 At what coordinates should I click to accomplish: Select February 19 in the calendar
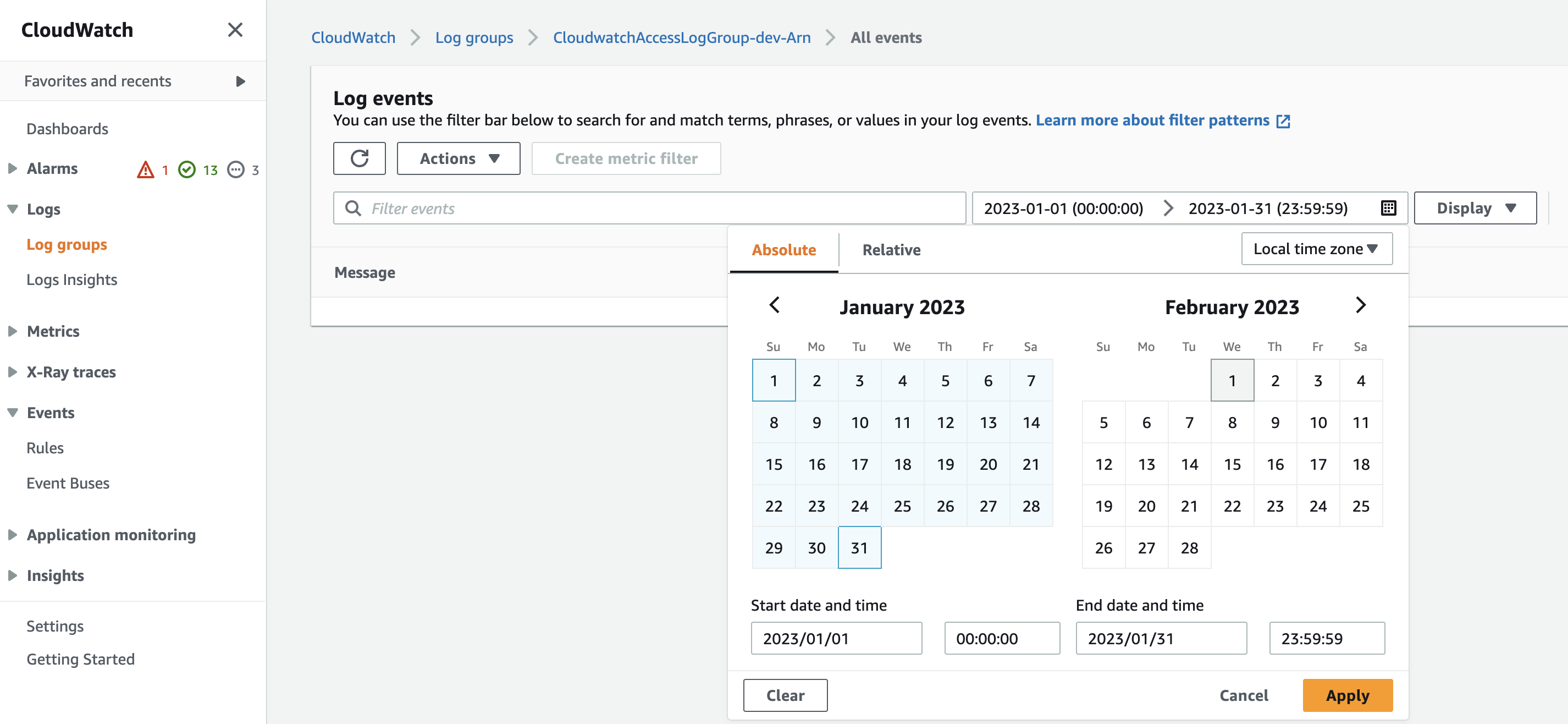point(1103,506)
